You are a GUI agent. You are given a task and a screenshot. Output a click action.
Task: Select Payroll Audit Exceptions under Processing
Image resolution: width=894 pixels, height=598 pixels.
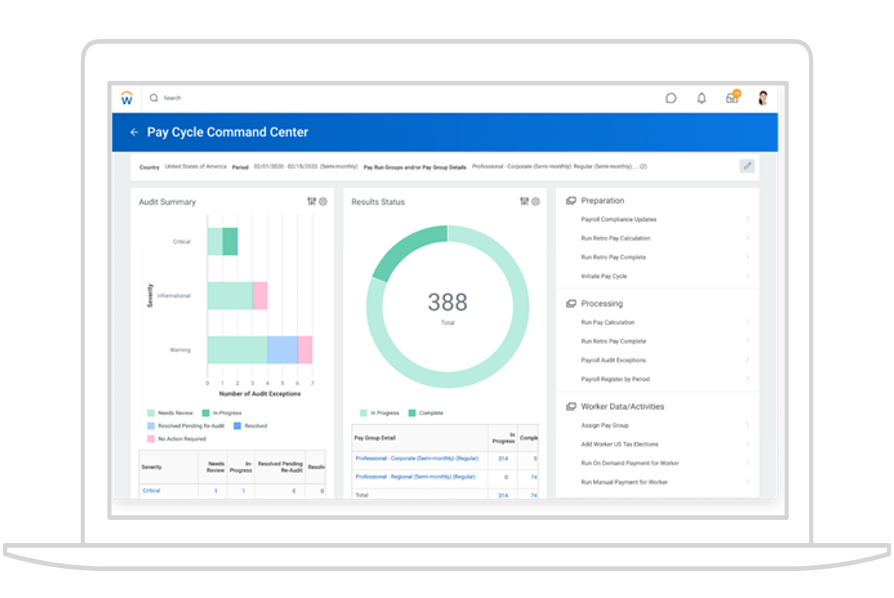(x=613, y=360)
